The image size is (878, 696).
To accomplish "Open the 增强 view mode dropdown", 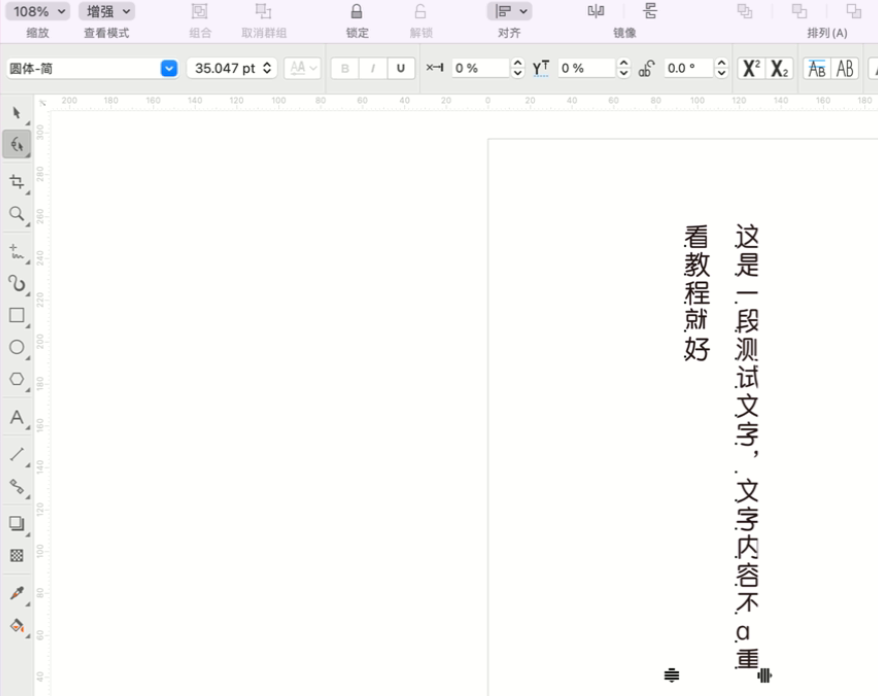I will (108, 11).
